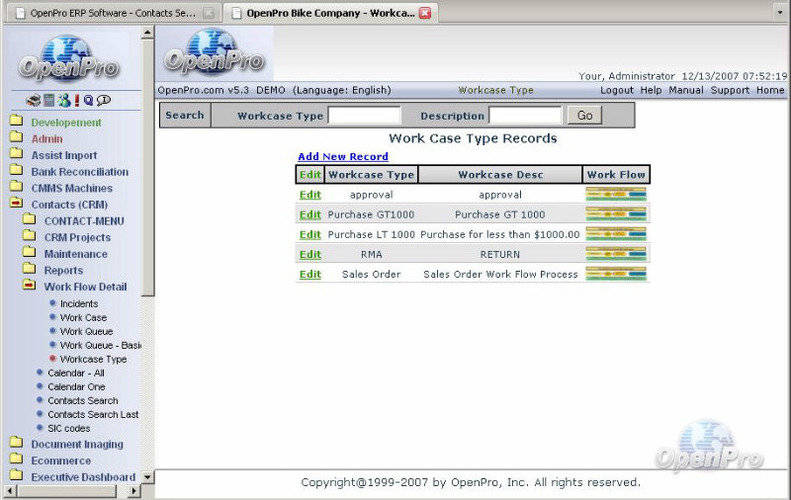Expand the CRM Projects folder
This screenshot has width=791, height=500.
(28, 238)
